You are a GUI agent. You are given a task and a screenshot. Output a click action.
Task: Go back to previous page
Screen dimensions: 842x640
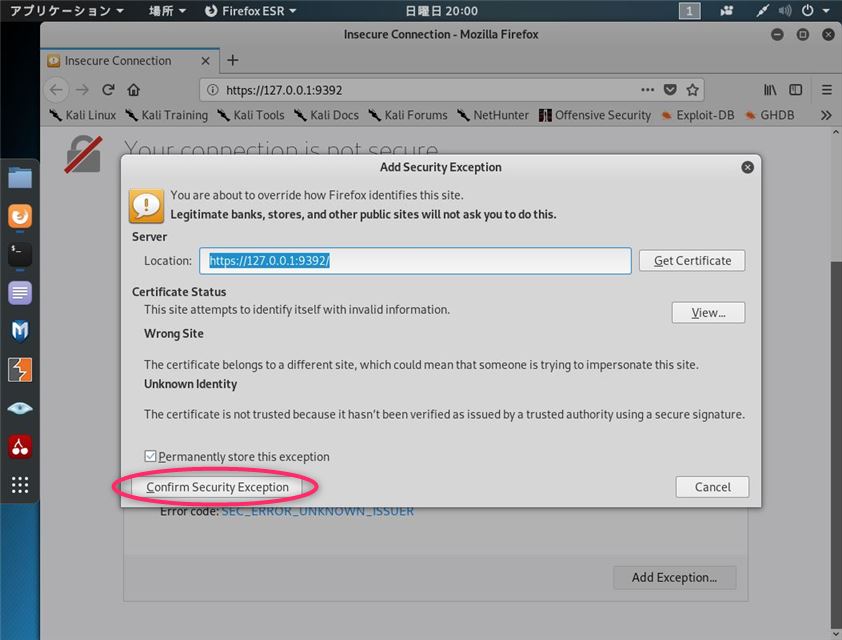click(56, 90)
